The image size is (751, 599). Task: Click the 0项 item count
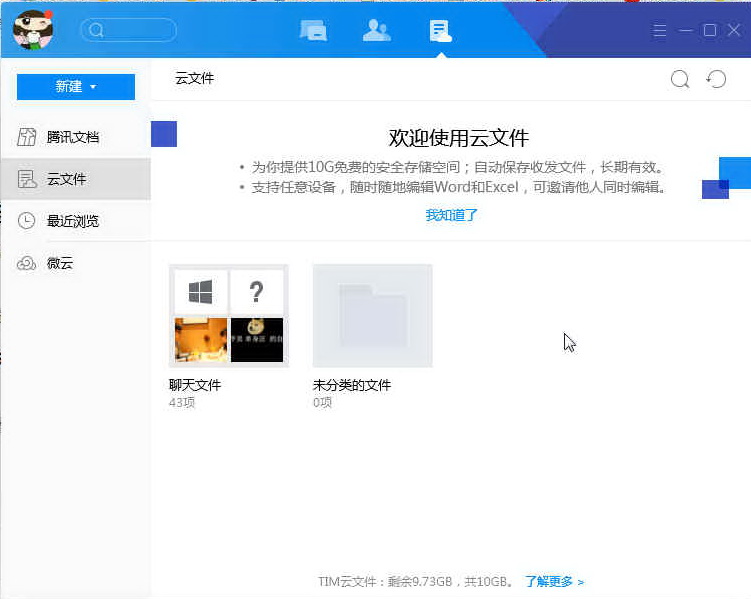[x=322, y=403]
